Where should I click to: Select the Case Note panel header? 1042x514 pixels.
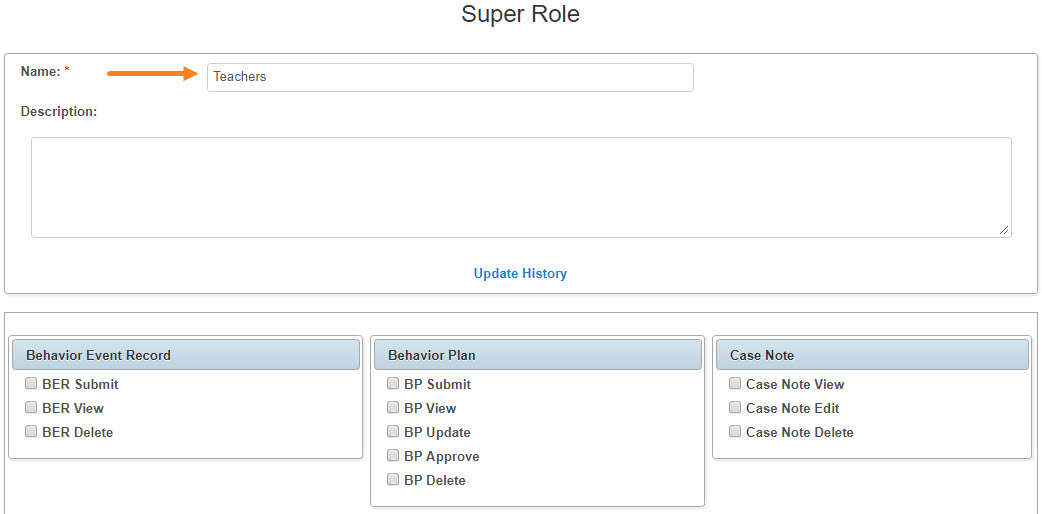tap(872, 355)
